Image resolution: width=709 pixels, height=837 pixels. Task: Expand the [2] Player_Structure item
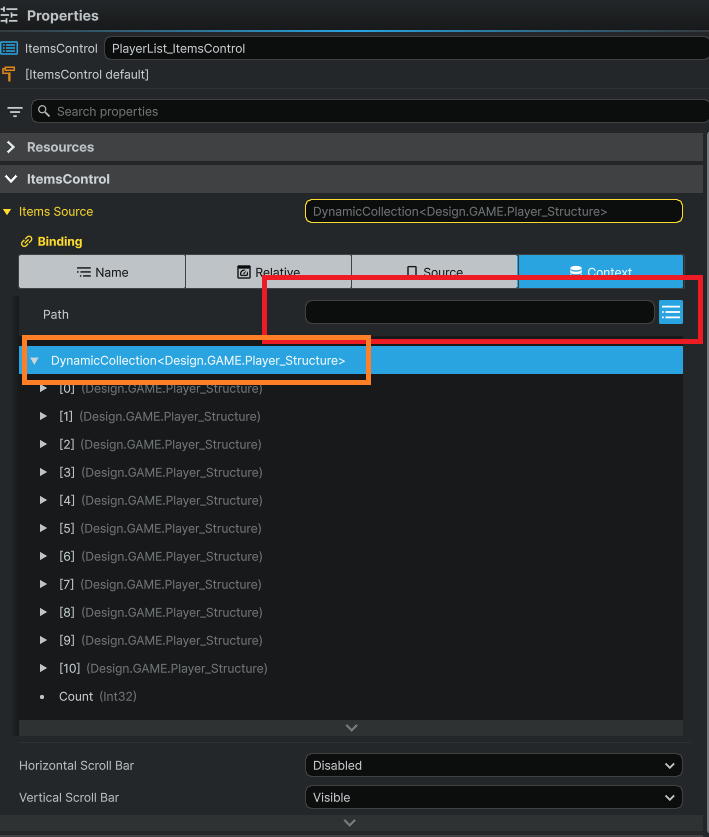click(x=43, y=444)
